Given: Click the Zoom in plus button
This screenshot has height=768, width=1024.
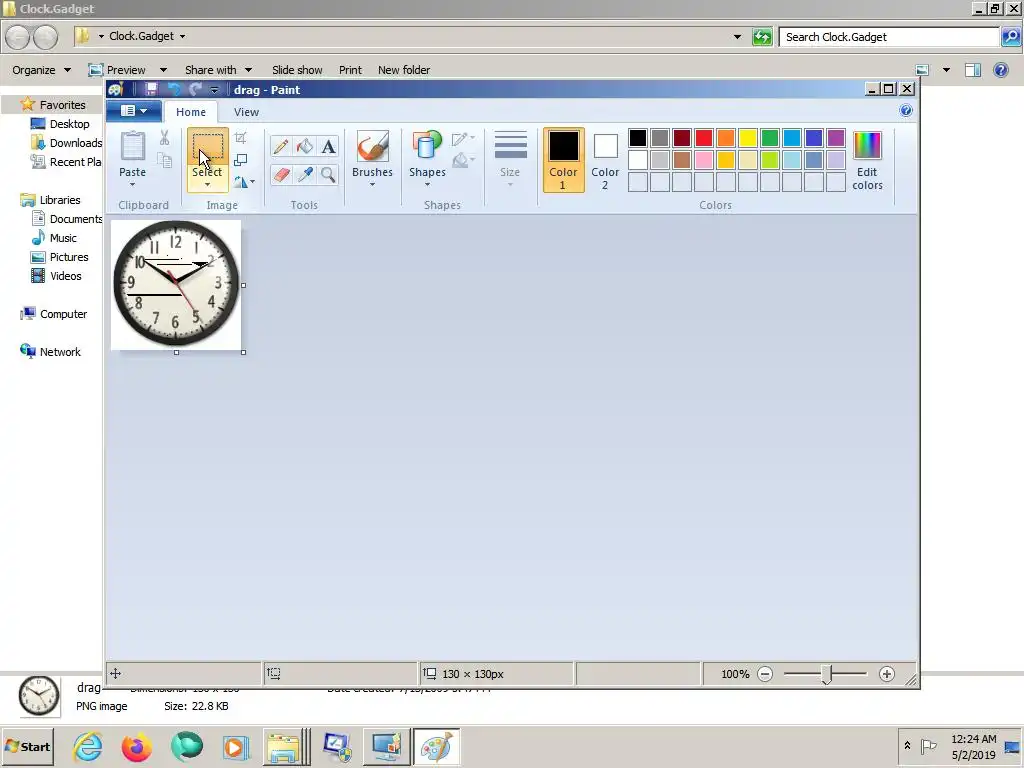Looking at the screenshot, I should 886,674.
